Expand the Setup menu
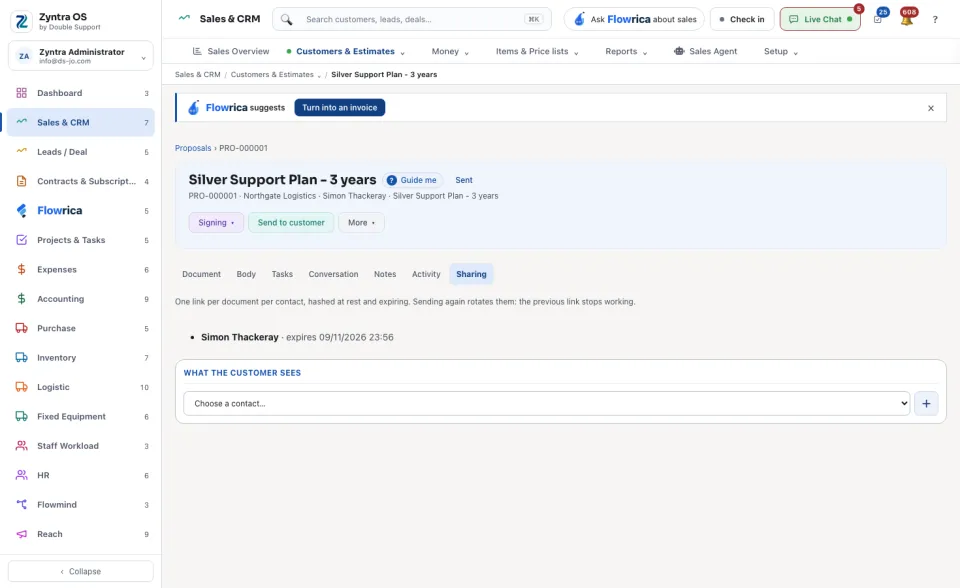Screen dimensions: 960x588 click(x=781, y=51)
